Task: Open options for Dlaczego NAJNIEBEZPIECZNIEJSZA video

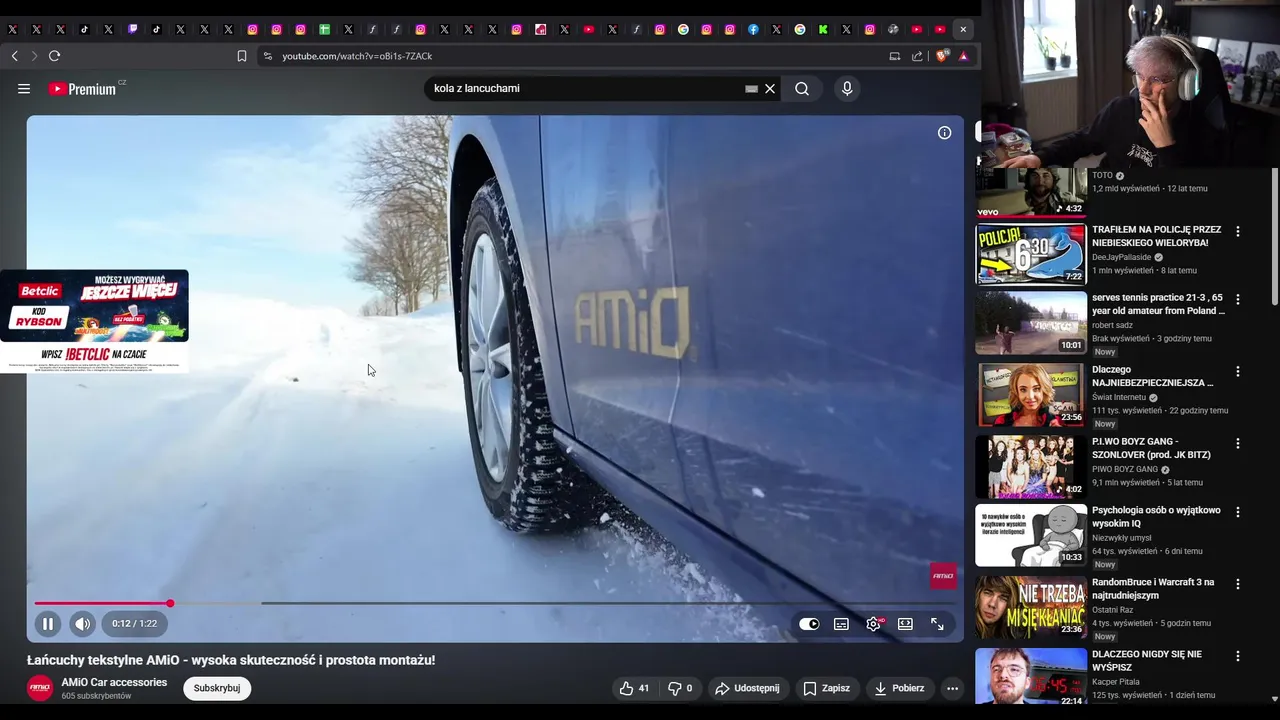Action: pos(1238,371)
